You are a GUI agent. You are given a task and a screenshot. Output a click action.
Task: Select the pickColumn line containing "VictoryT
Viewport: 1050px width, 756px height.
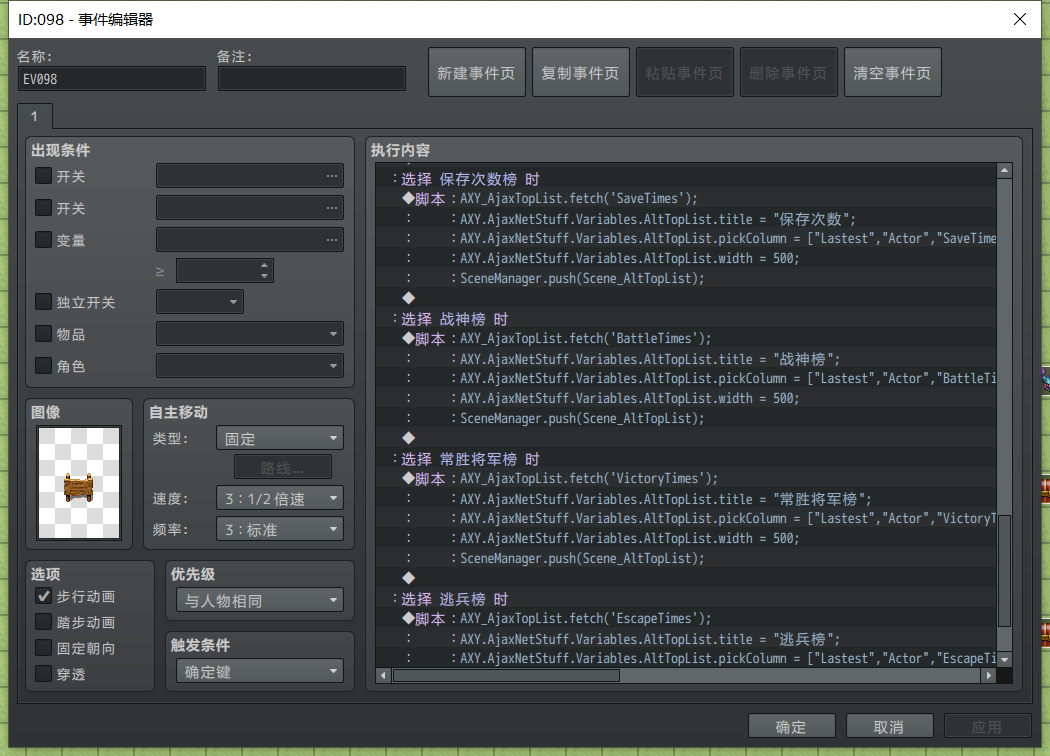click(686, 518)
